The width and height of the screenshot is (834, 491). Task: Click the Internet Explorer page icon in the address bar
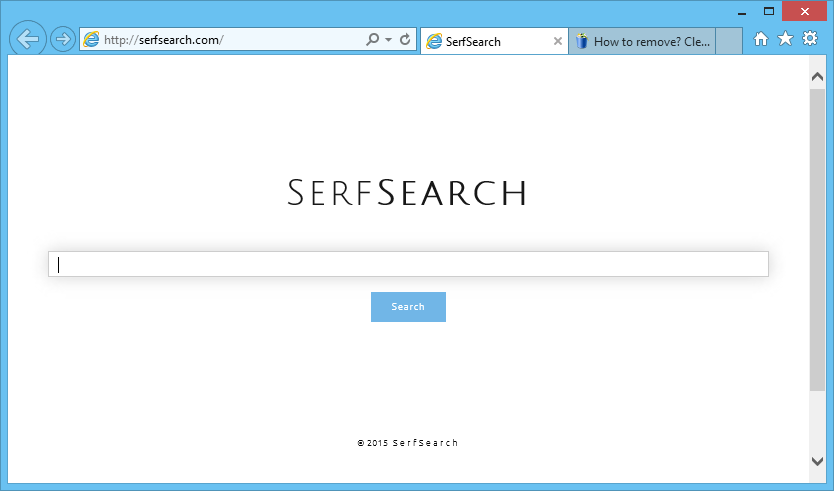click(x=91, y=39)
